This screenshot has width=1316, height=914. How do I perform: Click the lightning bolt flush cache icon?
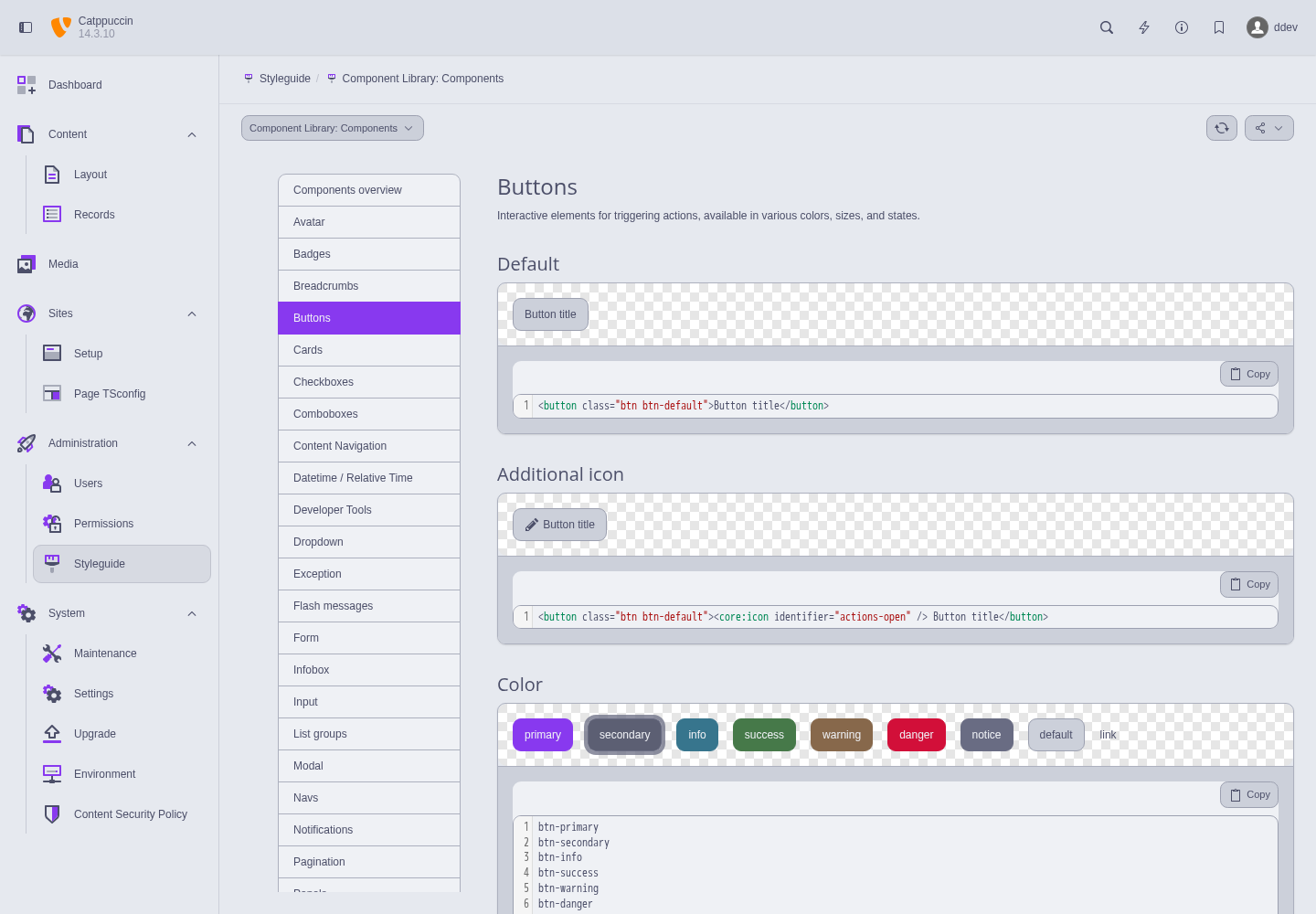(1144, 27)
